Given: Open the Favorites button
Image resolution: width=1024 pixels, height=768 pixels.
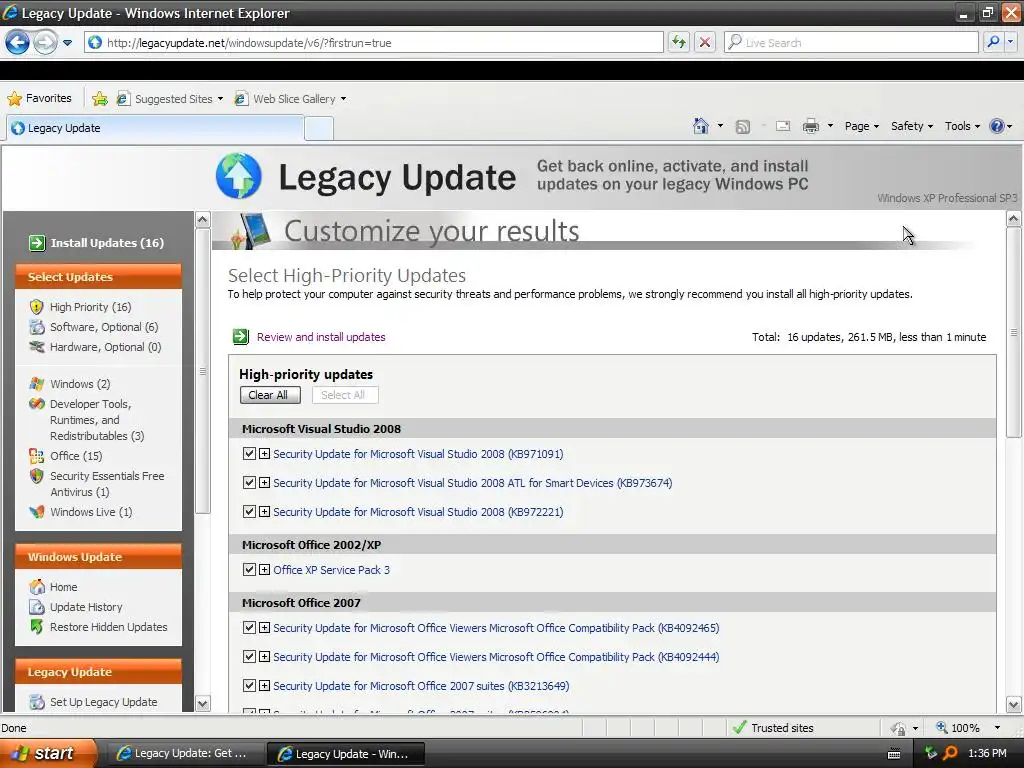Looking at the screenshot, I should [x=39, y=98].
